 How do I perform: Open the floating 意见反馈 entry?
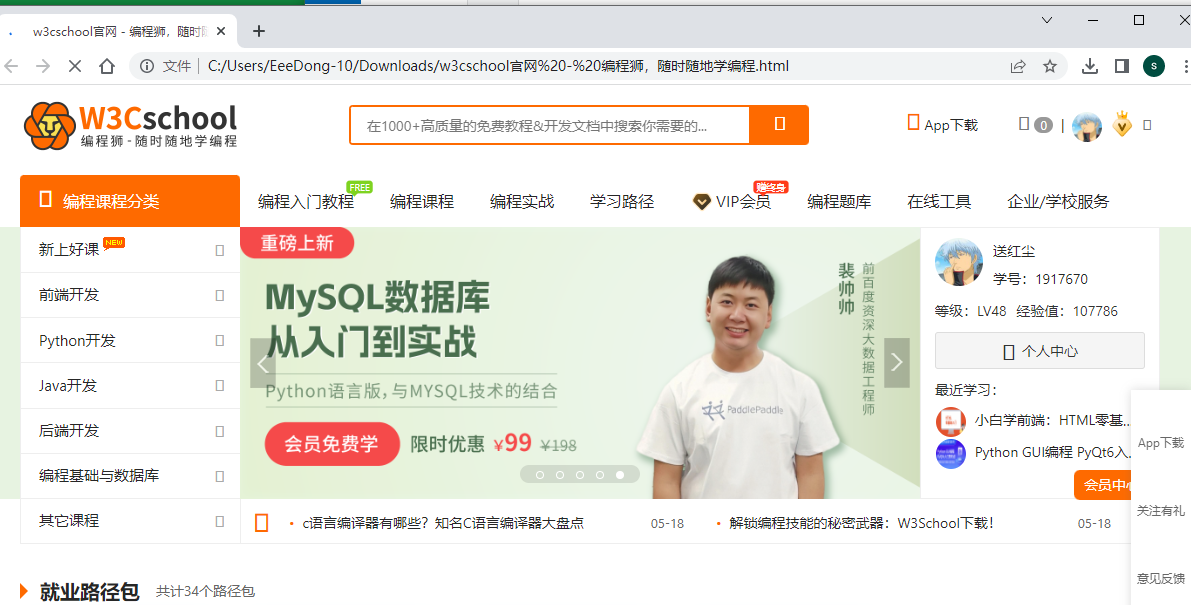(x=1161, y=578)
